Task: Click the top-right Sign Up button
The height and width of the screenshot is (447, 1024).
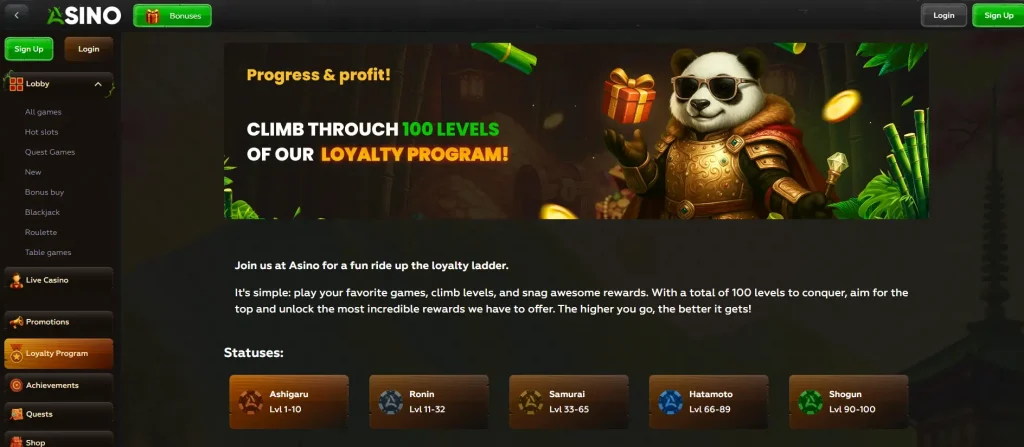Action: click(x=998, y=16)
